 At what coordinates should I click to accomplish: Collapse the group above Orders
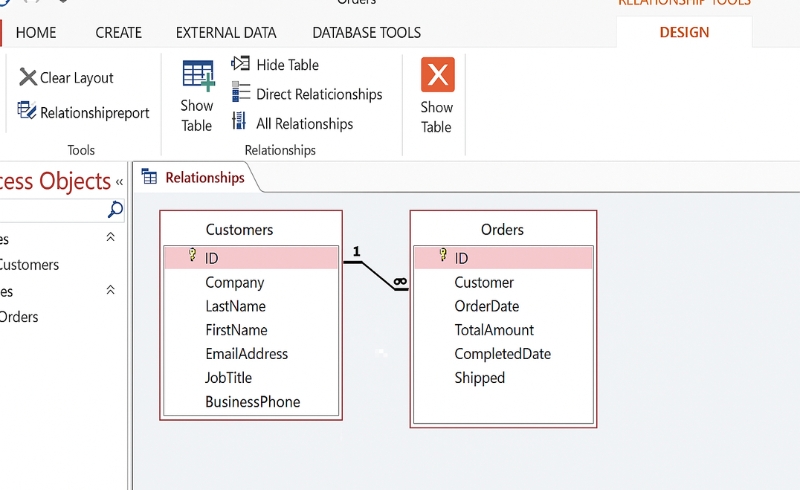(110, 290)
